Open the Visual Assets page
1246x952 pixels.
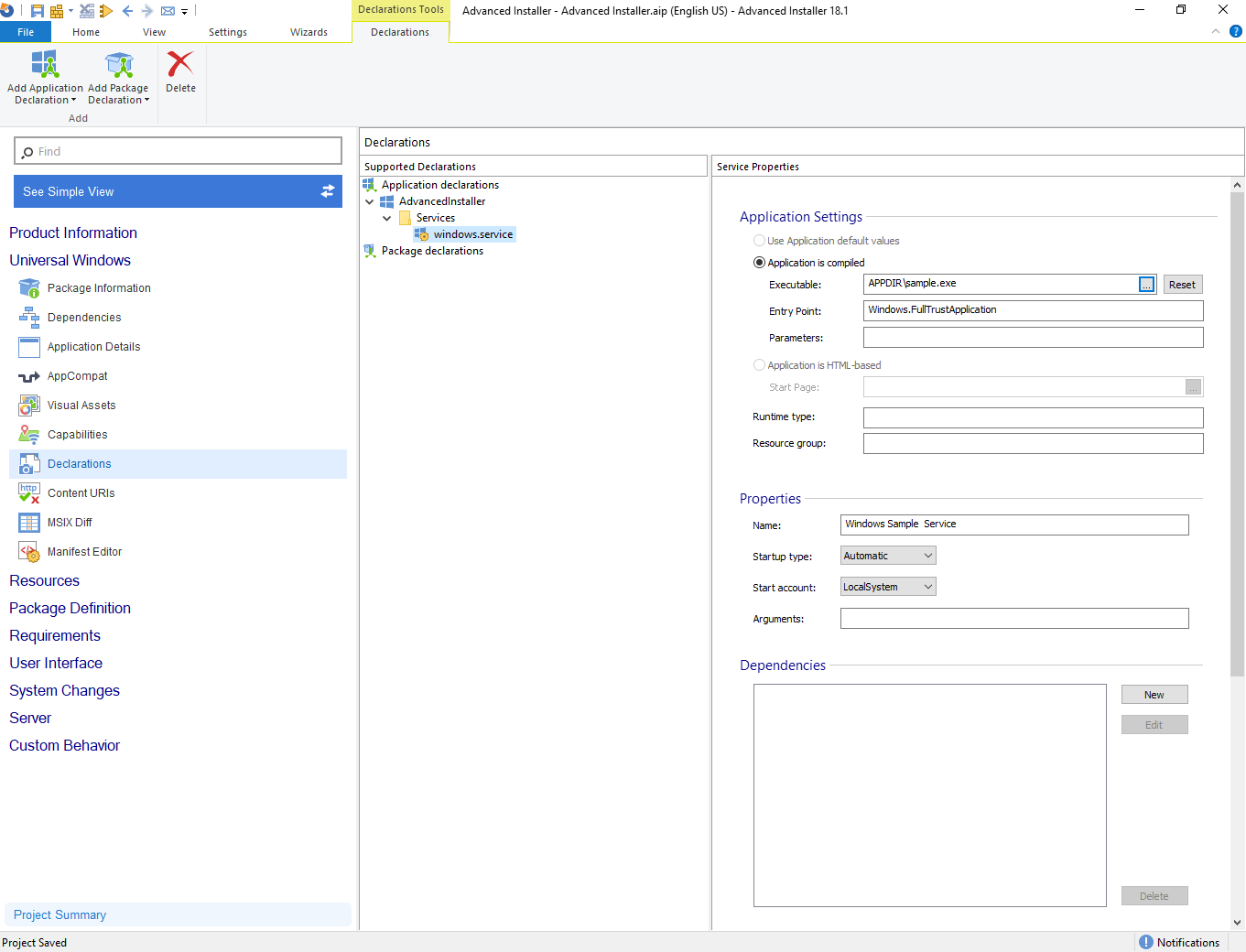(81, 405)
